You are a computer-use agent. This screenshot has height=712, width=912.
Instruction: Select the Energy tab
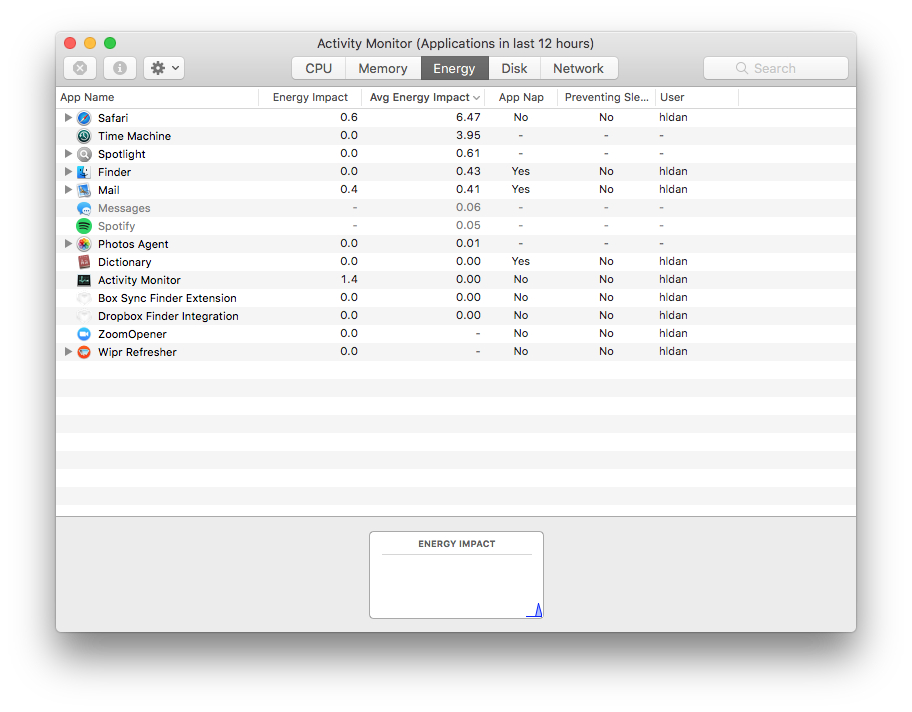[x=454, y=68]
